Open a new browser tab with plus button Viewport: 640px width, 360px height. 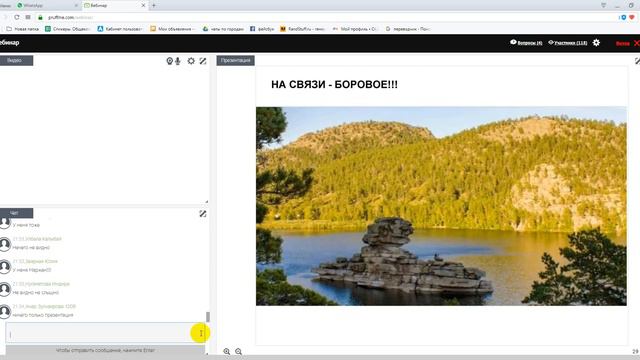tap(154, 6)
